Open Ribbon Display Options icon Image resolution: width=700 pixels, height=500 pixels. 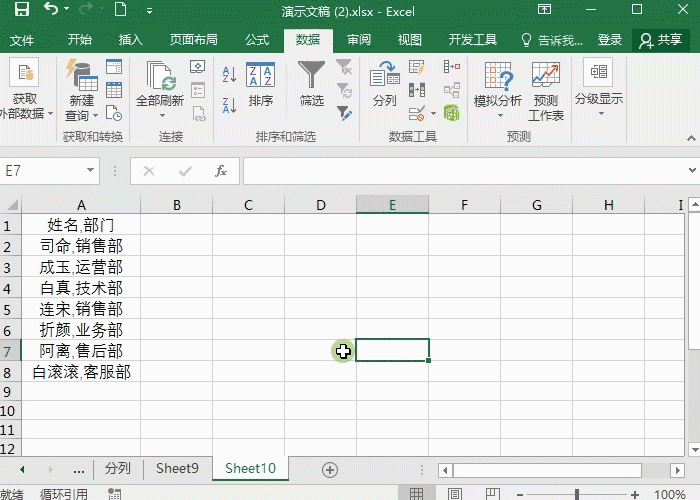point(544,9)
